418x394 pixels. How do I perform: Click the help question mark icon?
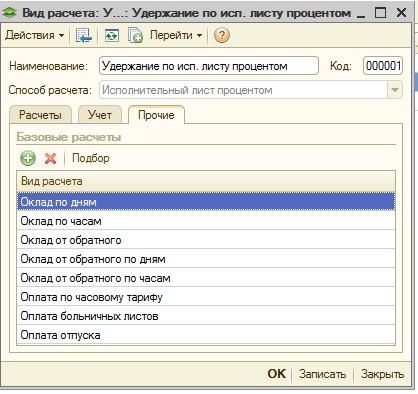point(222,35)
